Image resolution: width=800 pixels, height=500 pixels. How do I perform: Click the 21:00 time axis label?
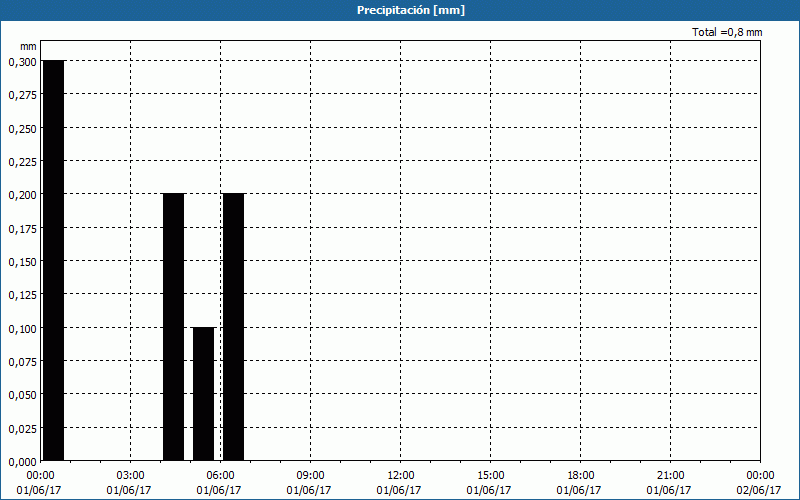670,476
